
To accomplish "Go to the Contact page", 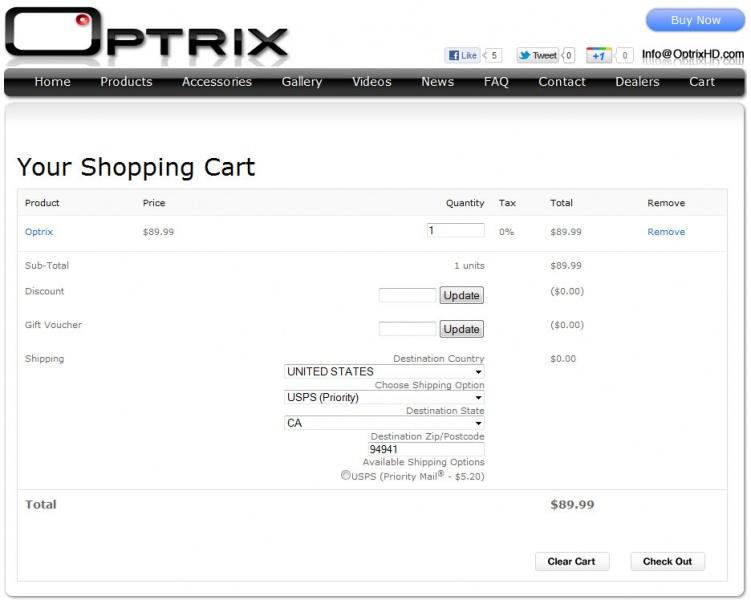I will [562, 82].
